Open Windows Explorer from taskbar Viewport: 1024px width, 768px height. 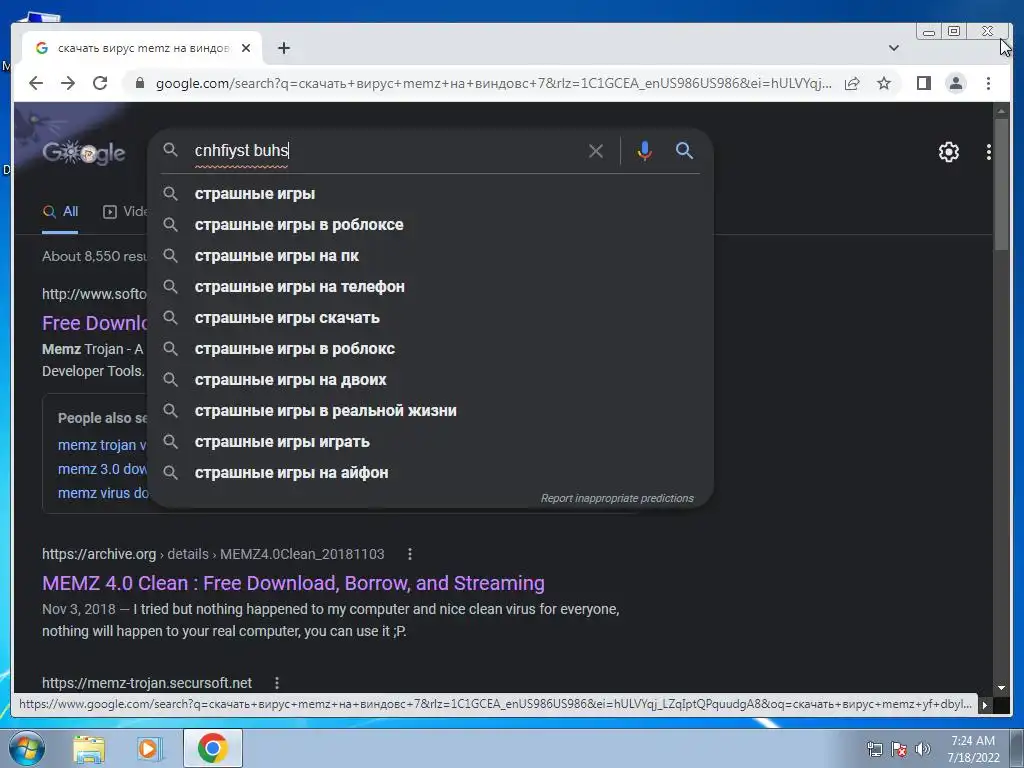point(89,748)
